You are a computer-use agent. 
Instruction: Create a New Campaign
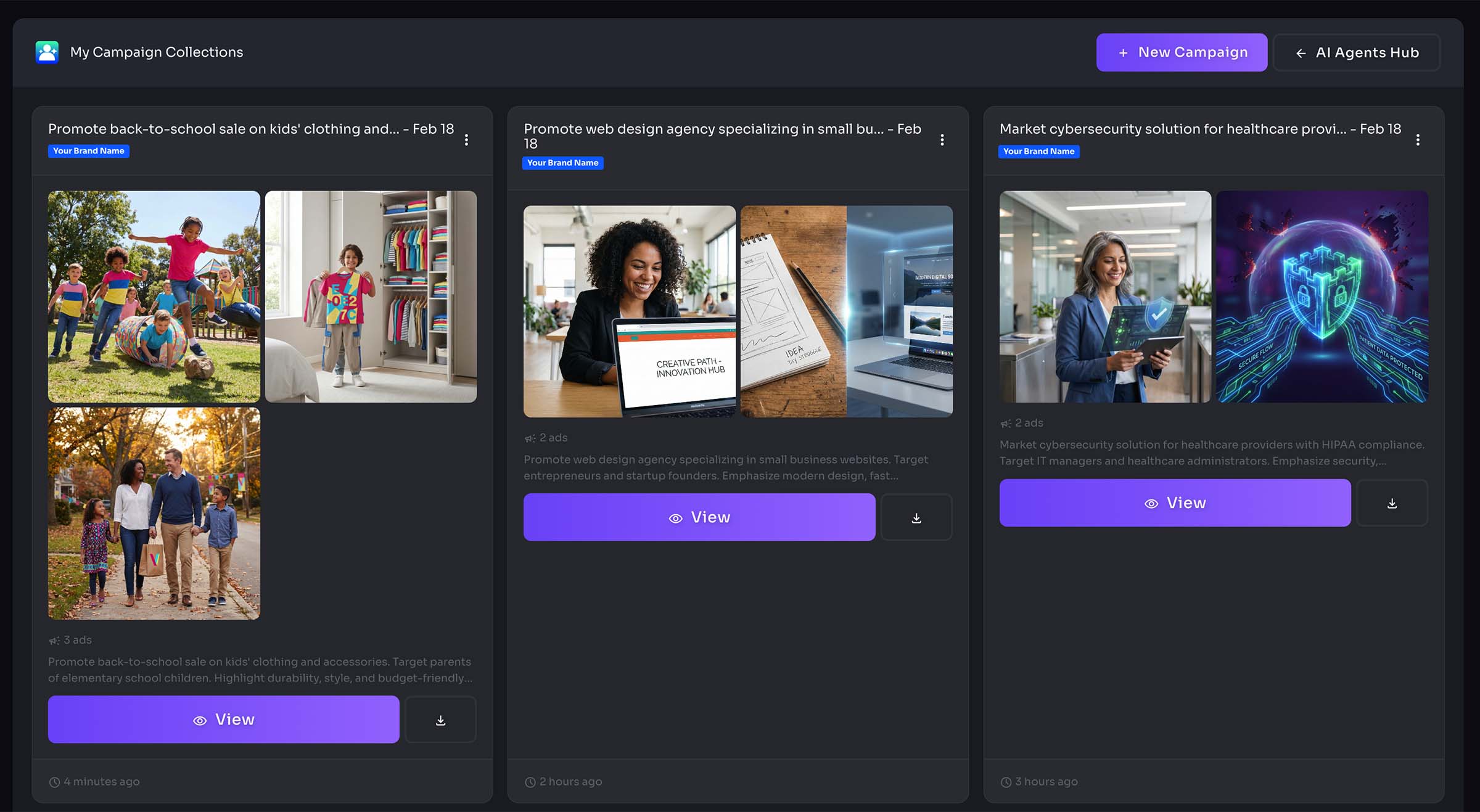pos(1182,52)
